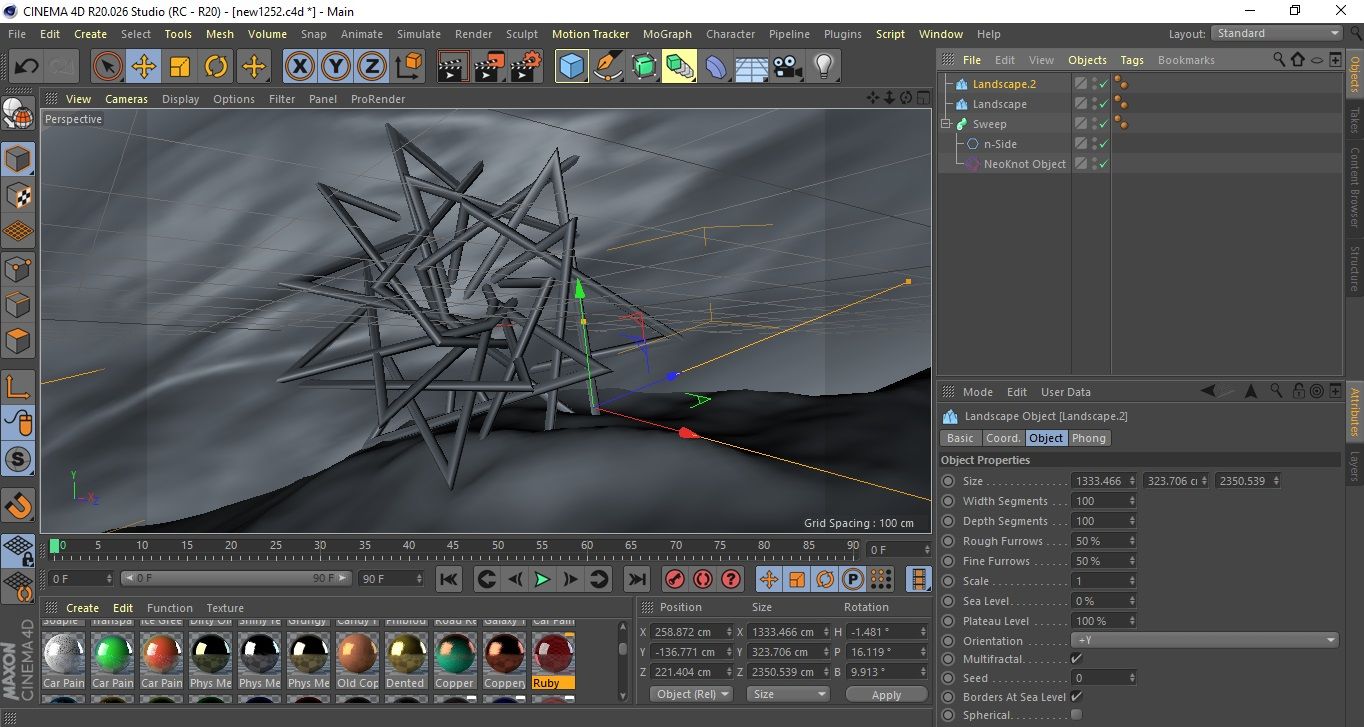Screen dimensions: 1364x727
Task: Toggle green checkmark for Landscape.2 object
Action: (1104, 84)
